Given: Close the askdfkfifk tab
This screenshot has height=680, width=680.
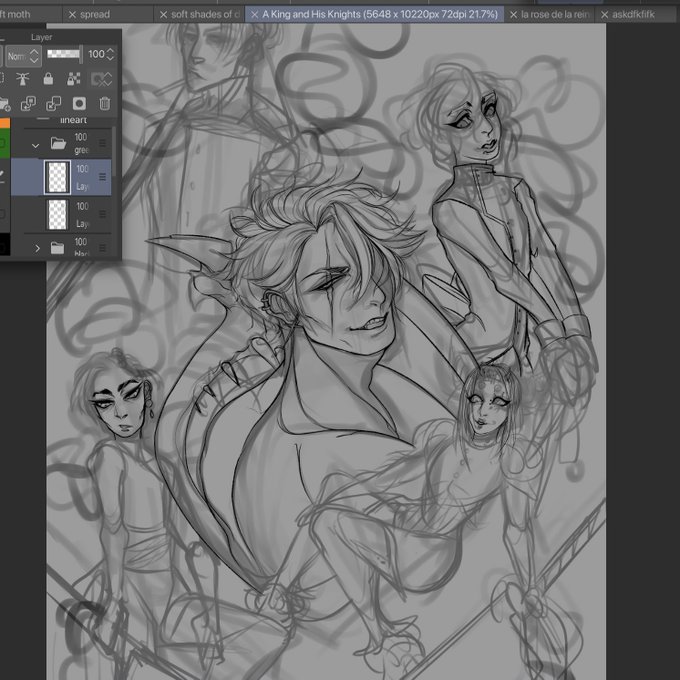Looking at the screenshot, I should [x=605, y=15].
